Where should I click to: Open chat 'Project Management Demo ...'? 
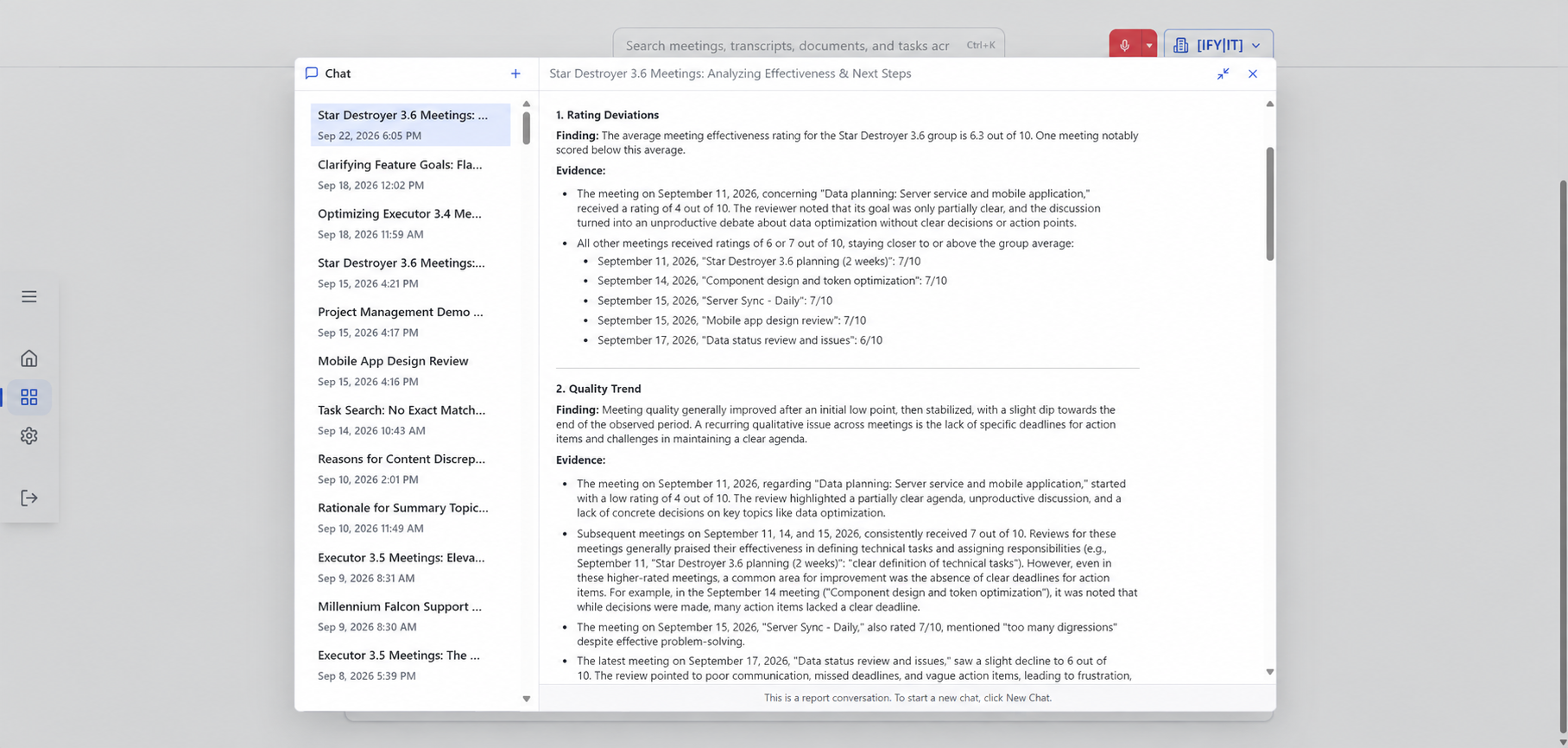410,321
